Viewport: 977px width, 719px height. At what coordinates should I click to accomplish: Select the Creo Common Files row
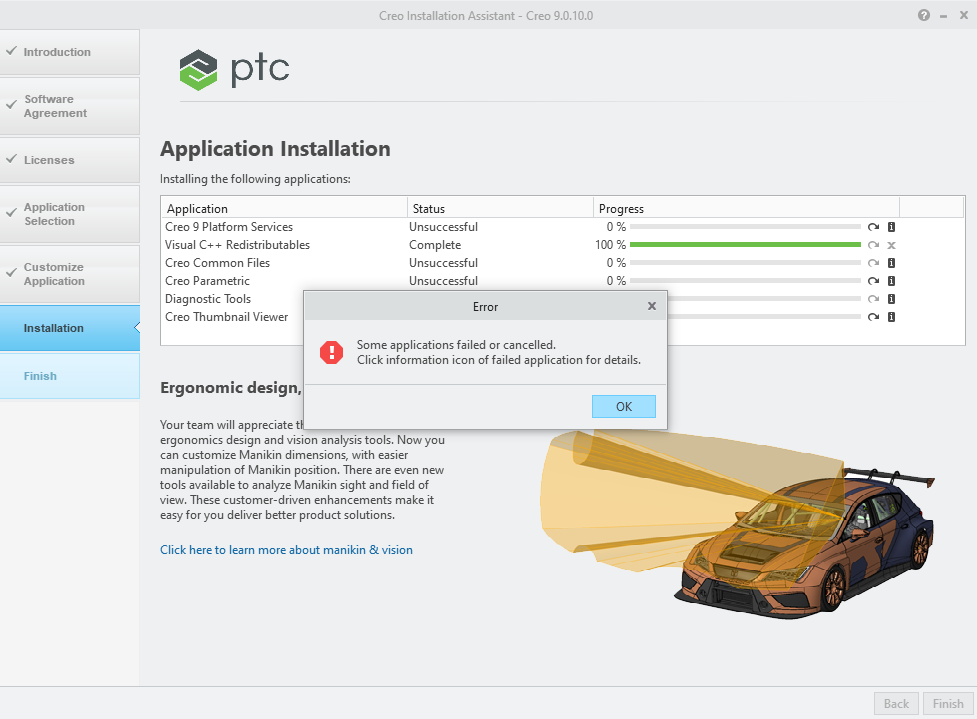(x=563, y=263)
